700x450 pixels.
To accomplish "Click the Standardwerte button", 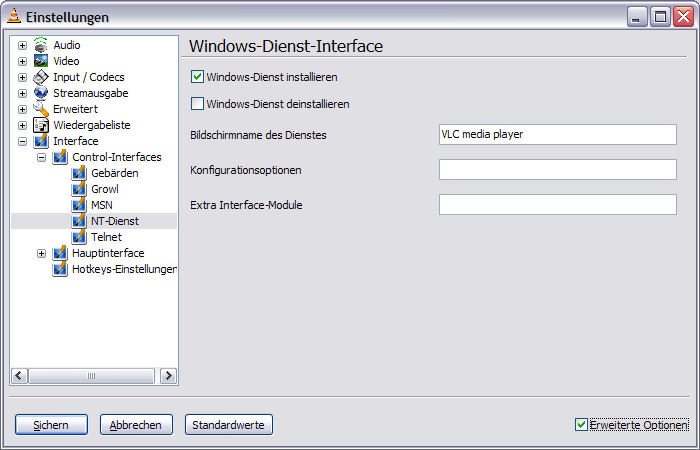I will pos(229,425).
